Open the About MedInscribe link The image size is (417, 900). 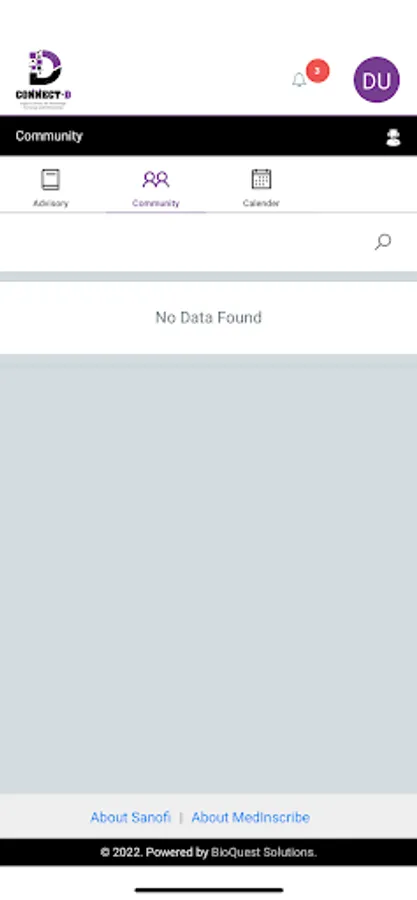pos(251,817)
